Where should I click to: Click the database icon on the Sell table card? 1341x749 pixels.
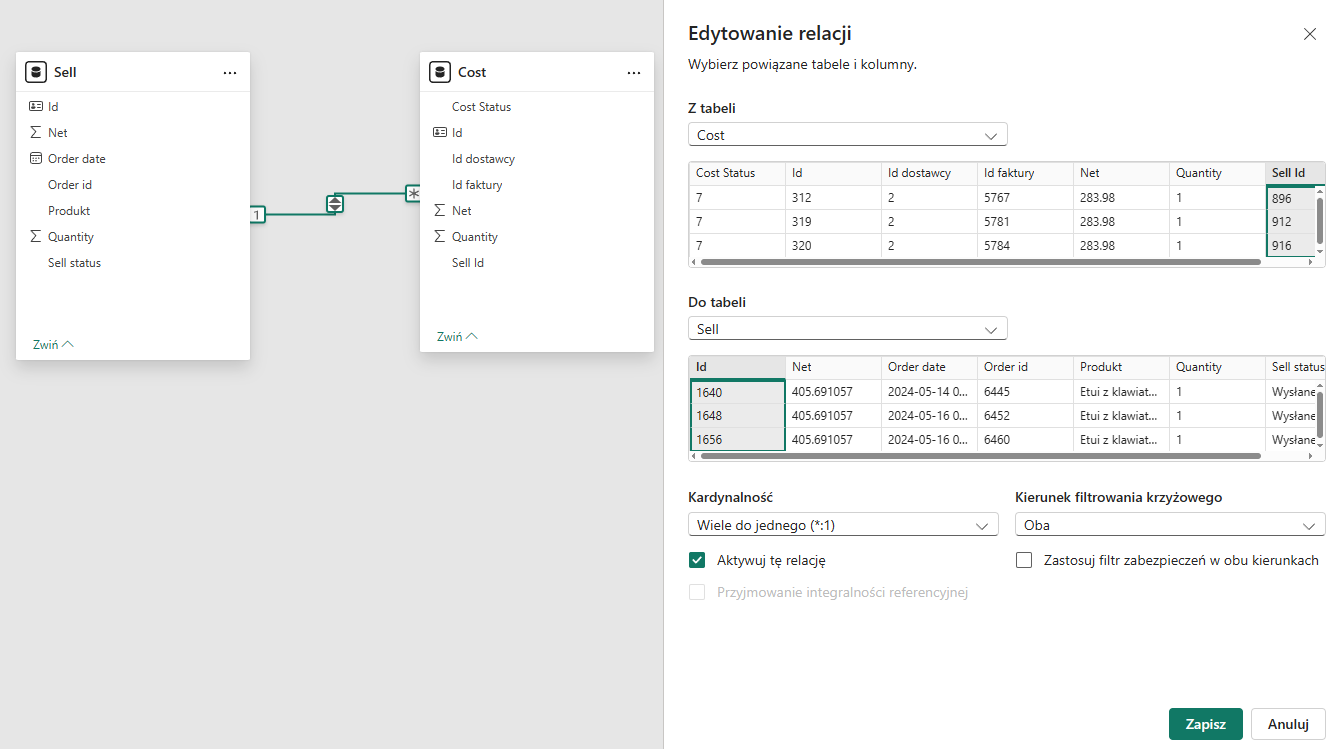[36, 72]
